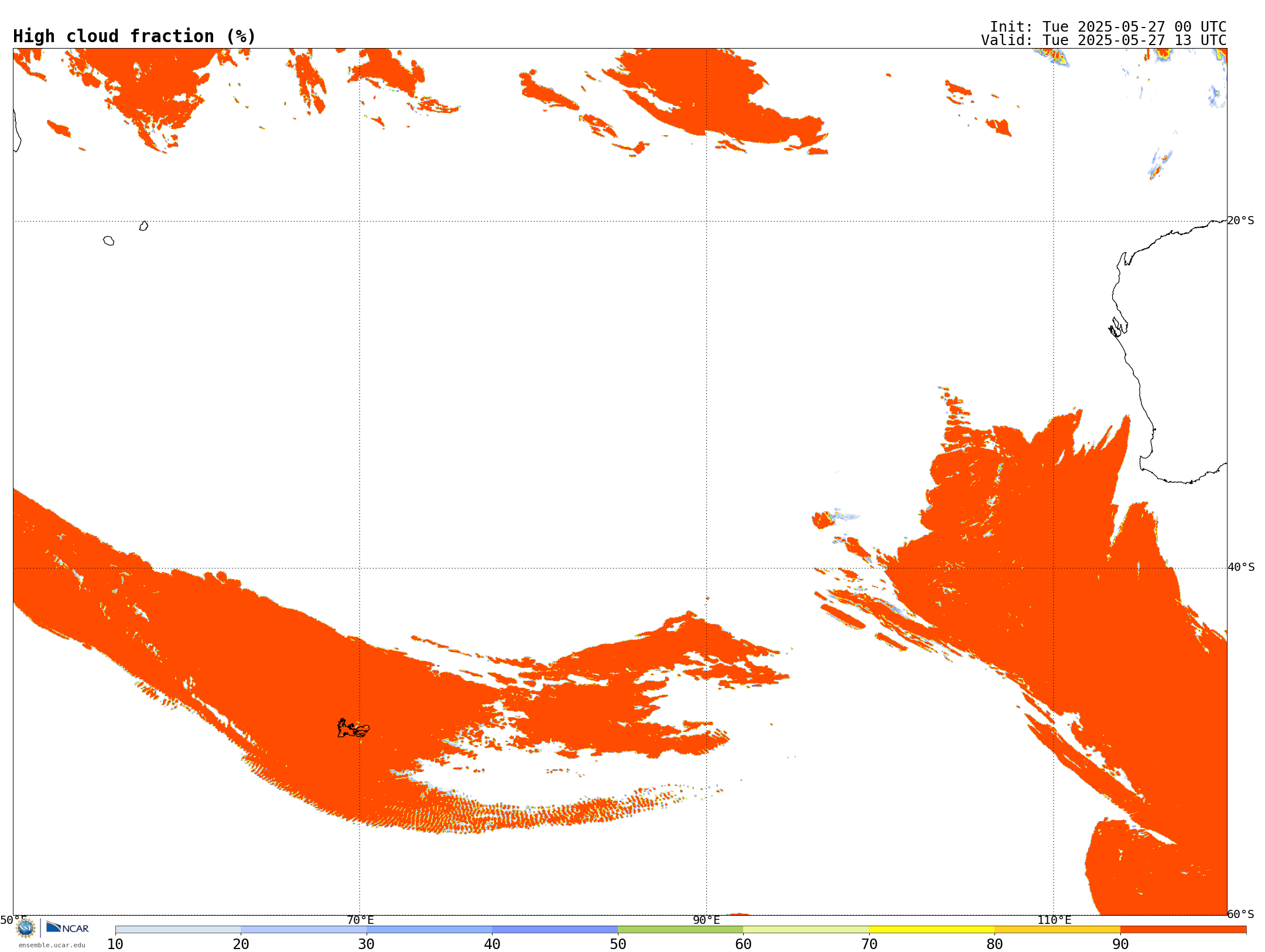Pick the 70–80 bright yellow colorbar segment

click(x=932, y=930)
